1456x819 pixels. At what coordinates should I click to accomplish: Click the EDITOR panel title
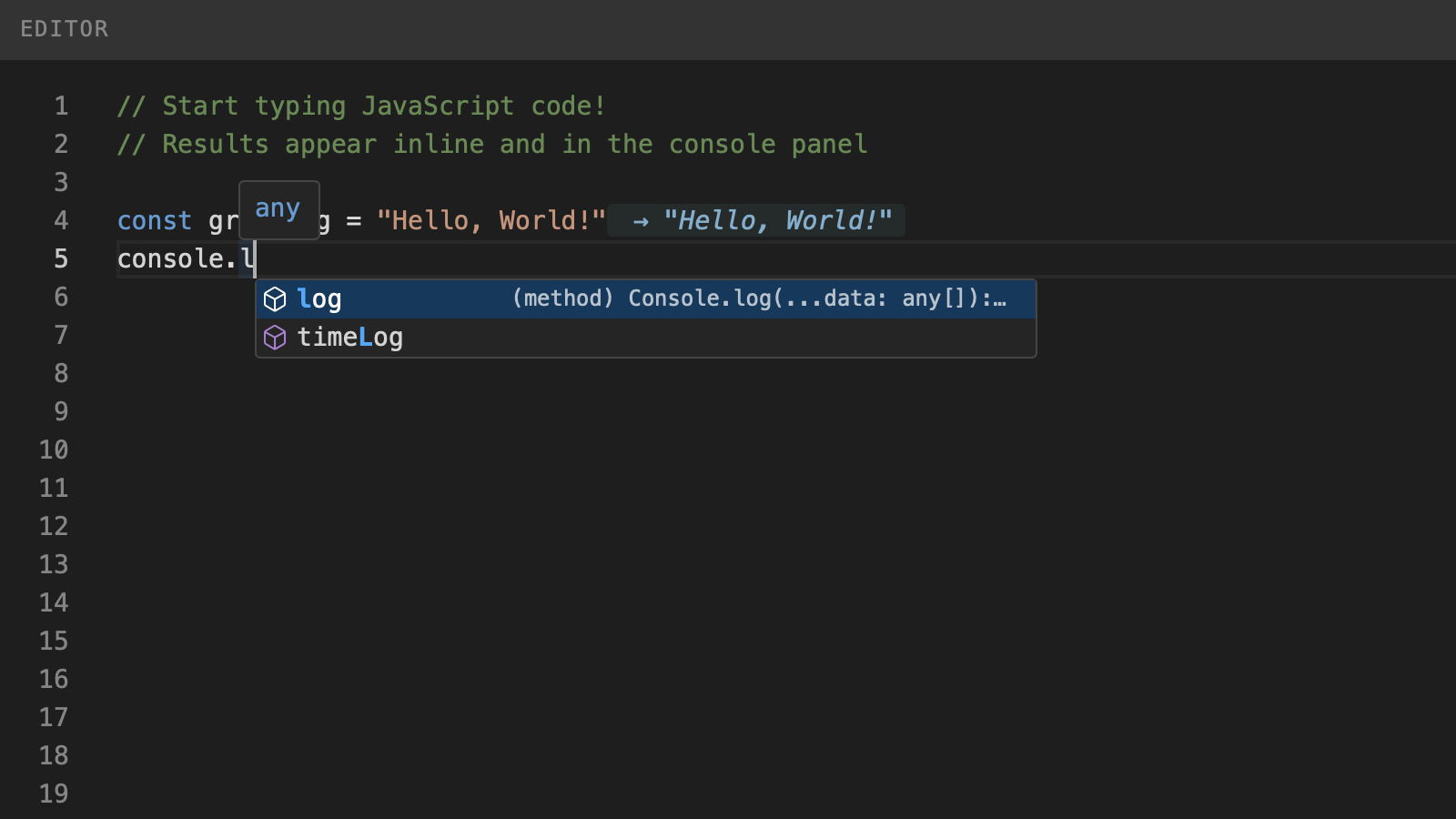[64, 28]
